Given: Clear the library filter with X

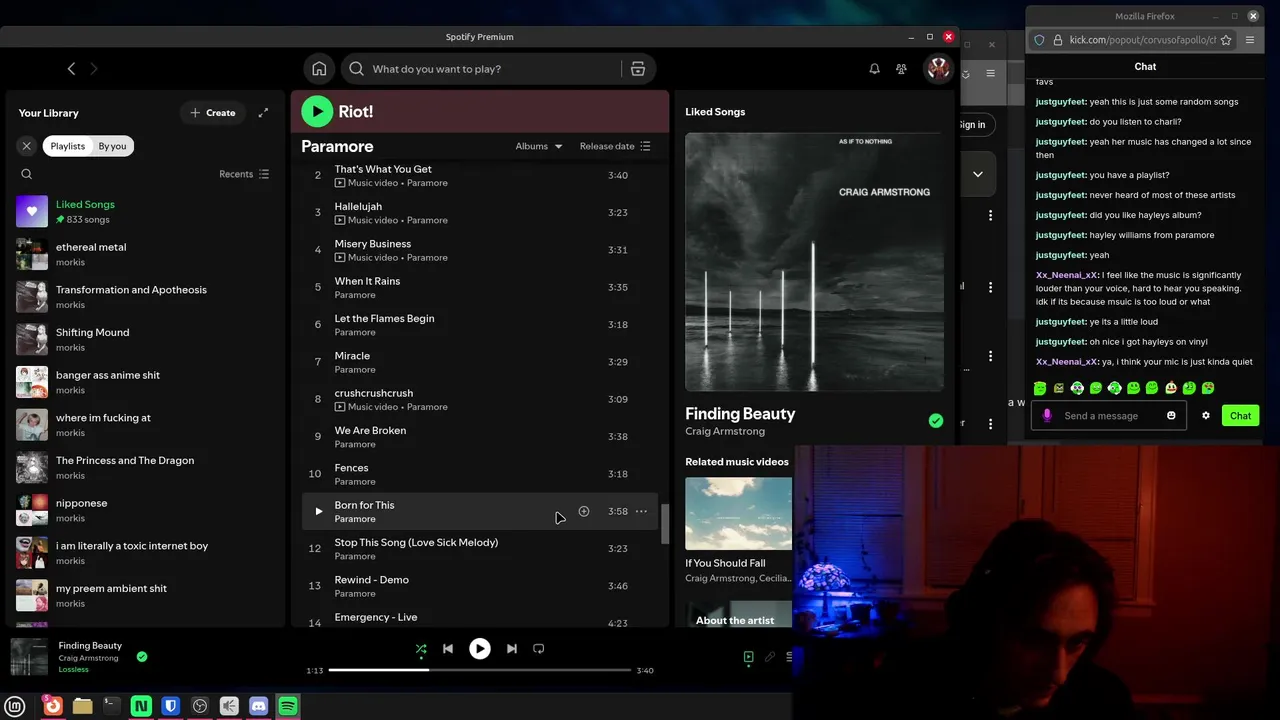Looking at the screenshot, I should pyautogui.click(x=27, y=146).
